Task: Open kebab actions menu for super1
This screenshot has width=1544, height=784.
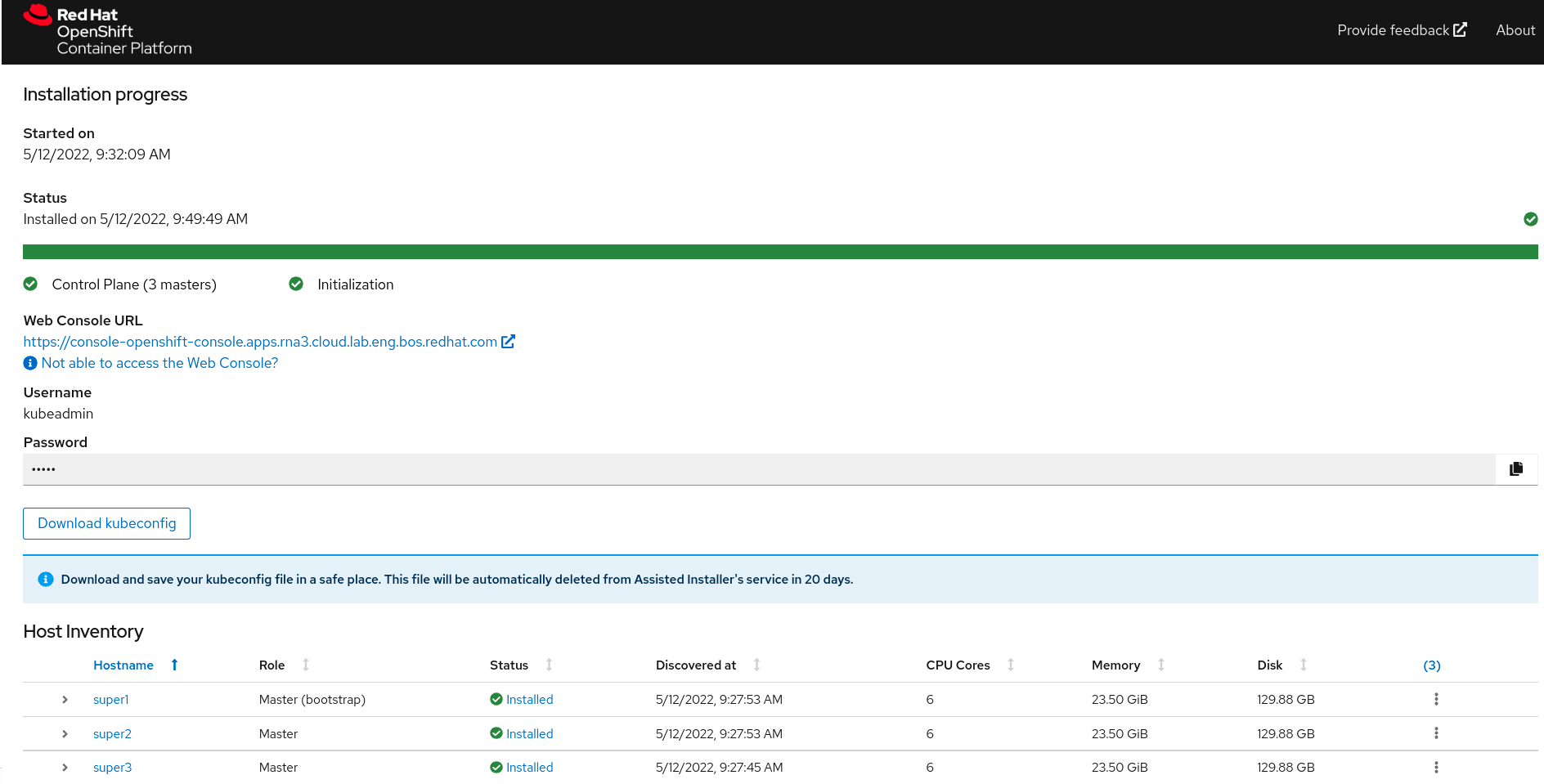Action: click(1435, 699)
